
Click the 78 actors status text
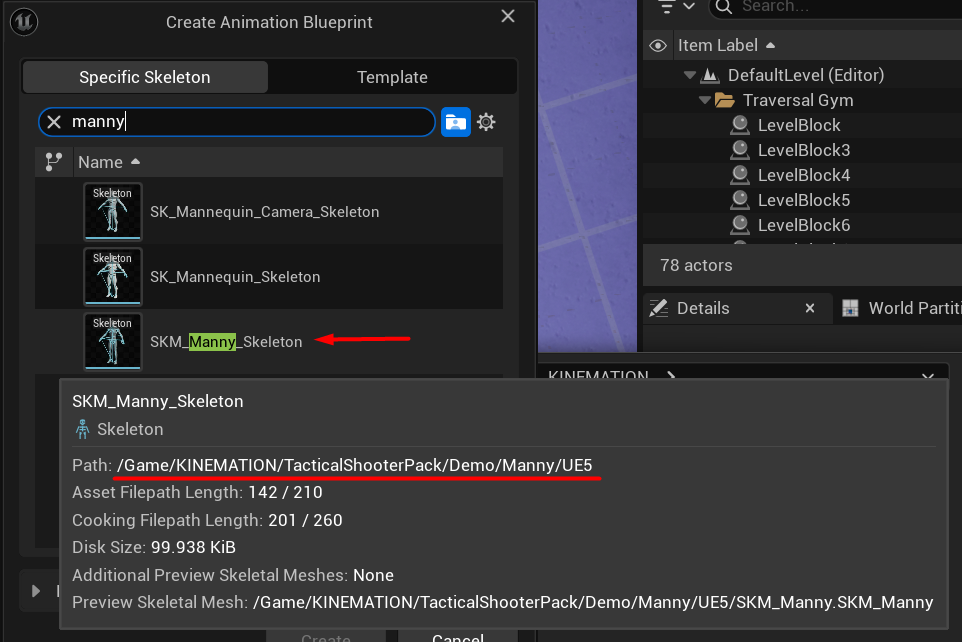pos(696,265)
